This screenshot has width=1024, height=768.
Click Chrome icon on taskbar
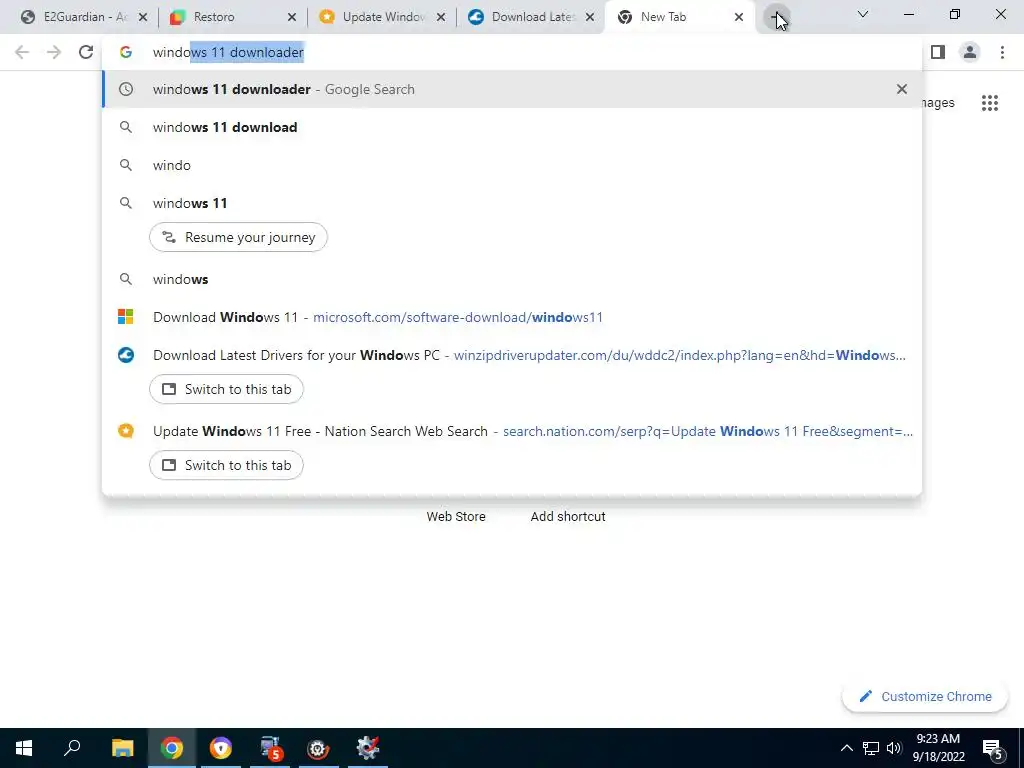(x=171, y=748)
